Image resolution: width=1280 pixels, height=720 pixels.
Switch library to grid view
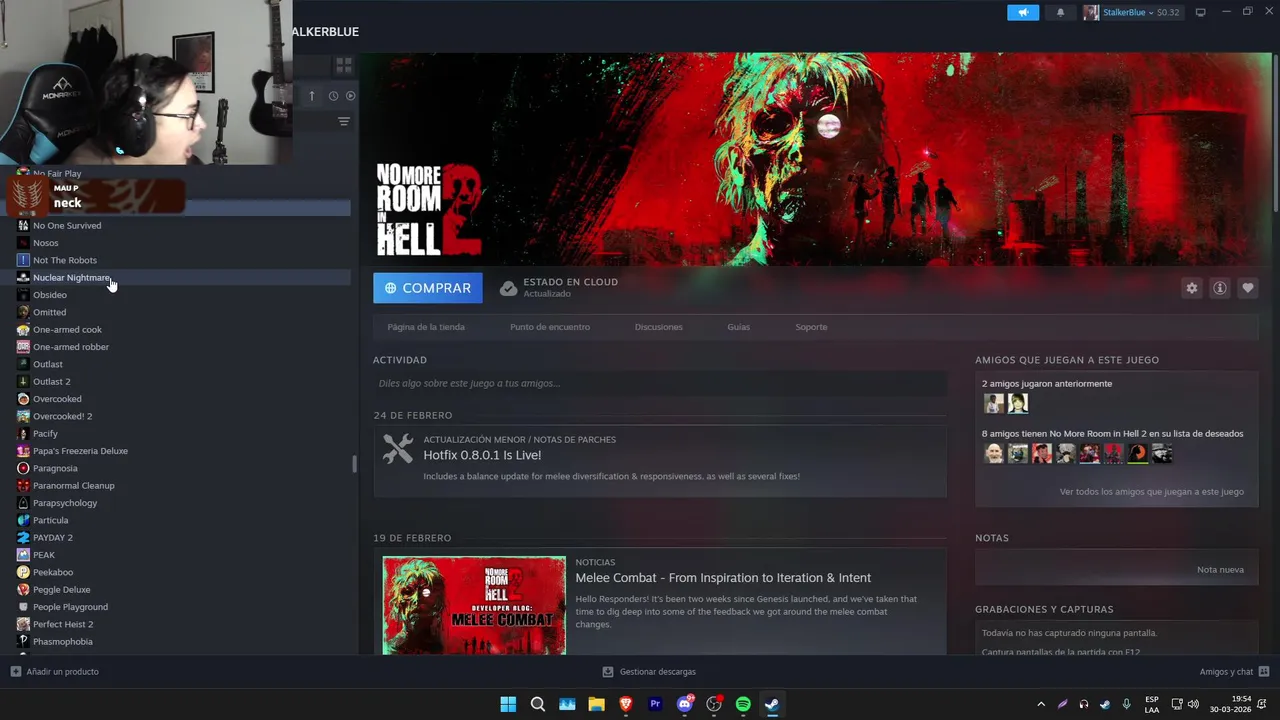(x=344, y=65)
